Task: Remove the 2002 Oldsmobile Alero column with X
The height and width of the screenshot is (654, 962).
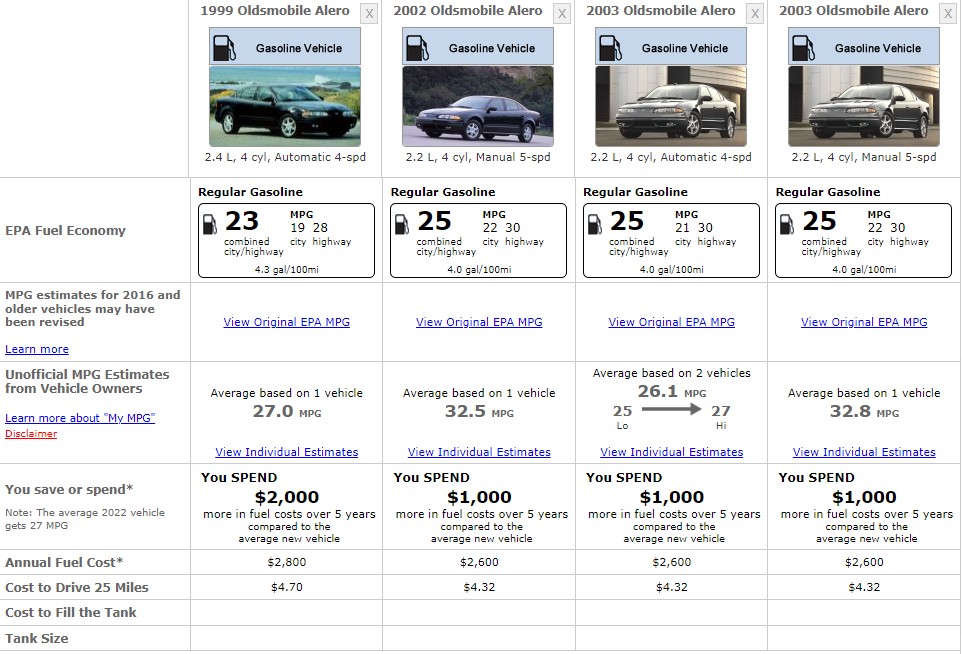Action: [x=562, y=13]
